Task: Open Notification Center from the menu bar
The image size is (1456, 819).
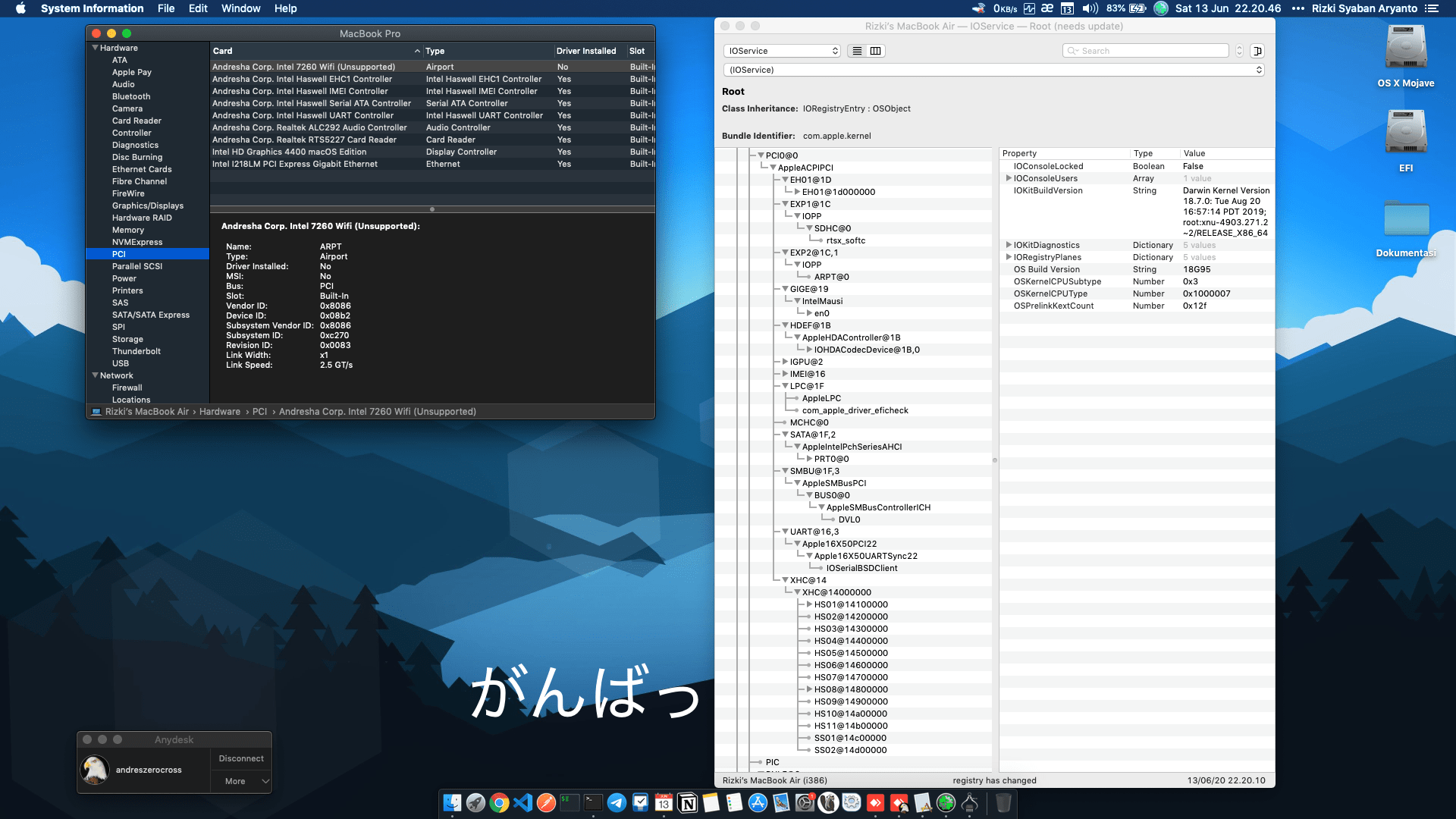Action: point(1431,8)
